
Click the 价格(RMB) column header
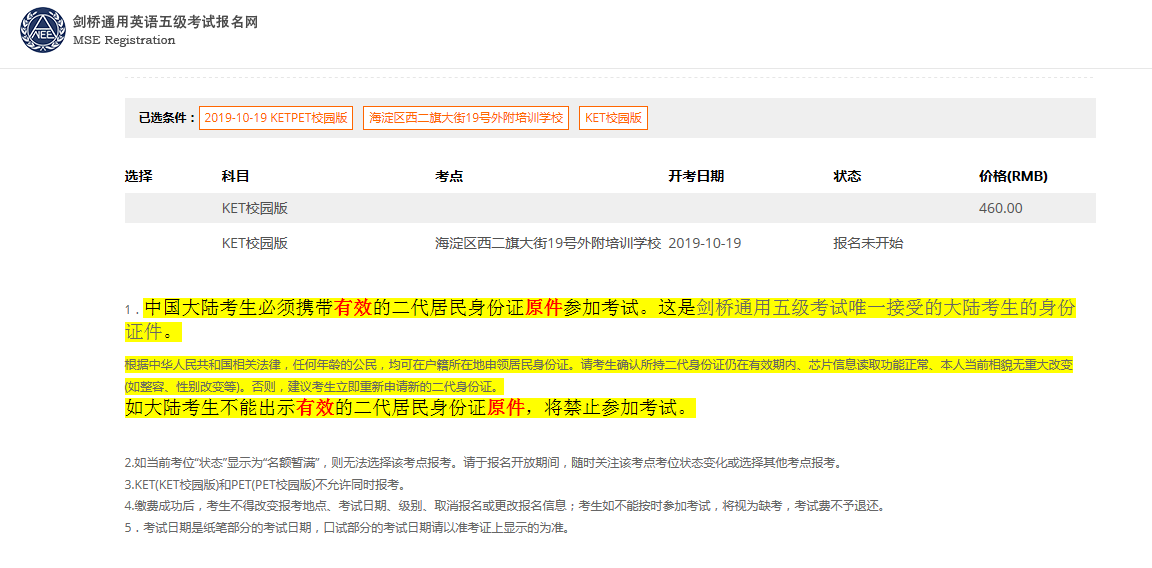point(1013,176)
